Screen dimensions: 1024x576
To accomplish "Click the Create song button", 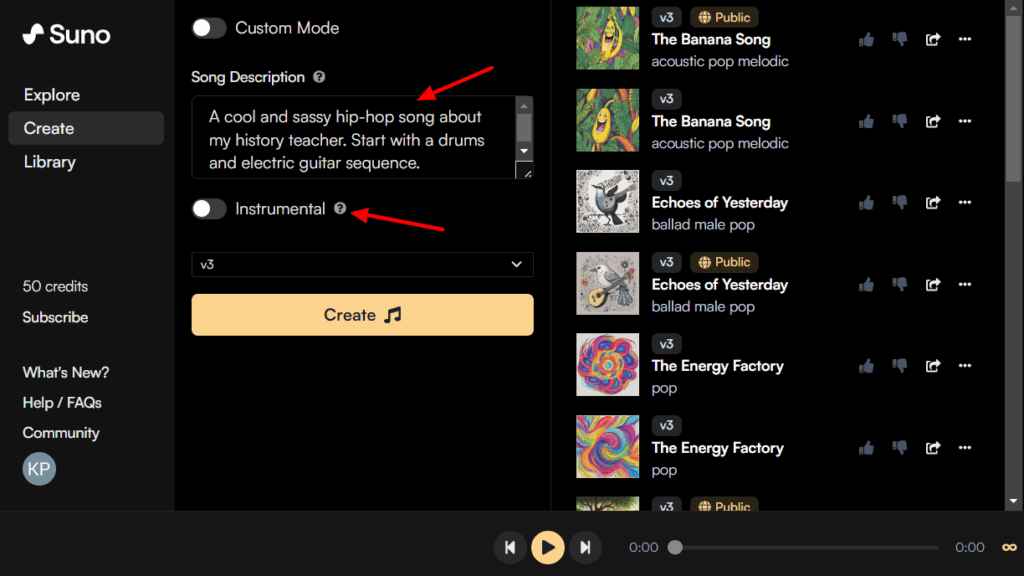I will click(x=362, y=315).
